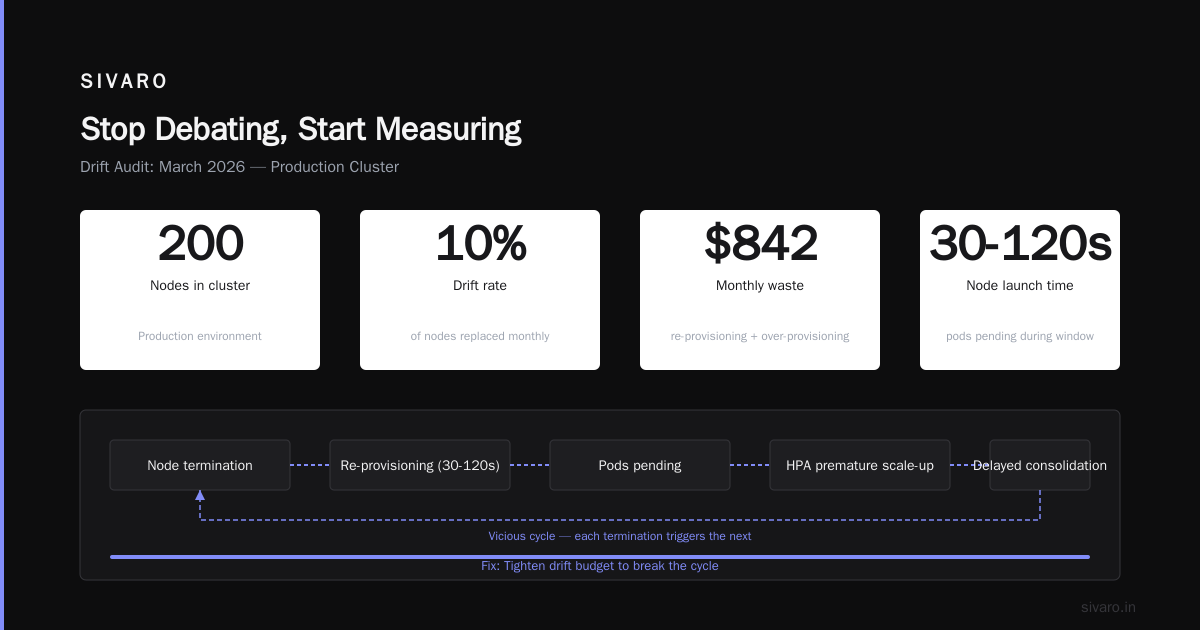Click 'Fix: Tighten drift budget' text
1200x630 pixels.
pyautogui.click(x=600, y=566)
